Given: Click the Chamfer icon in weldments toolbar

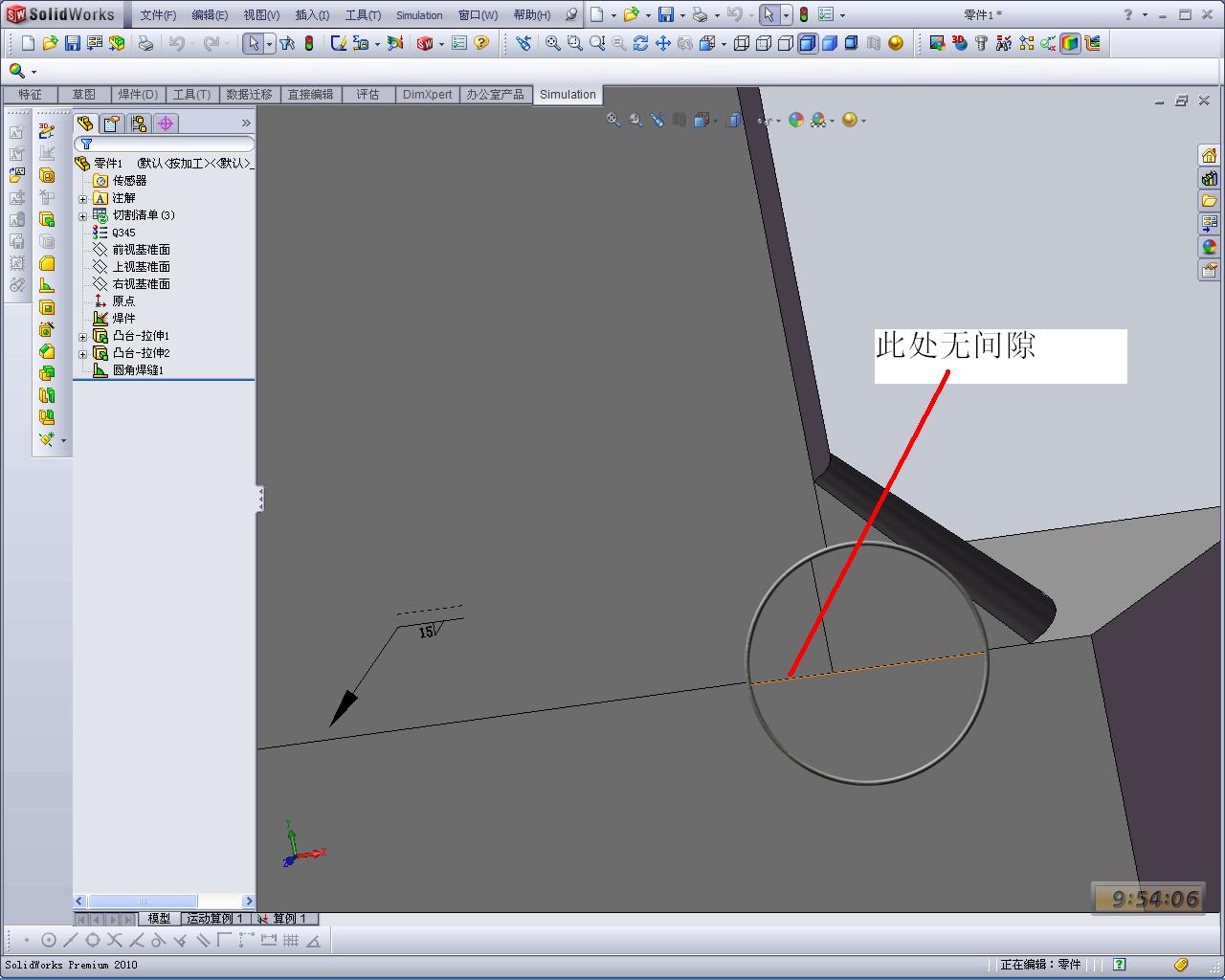Looking at the screenshot, I should point(46,351).
